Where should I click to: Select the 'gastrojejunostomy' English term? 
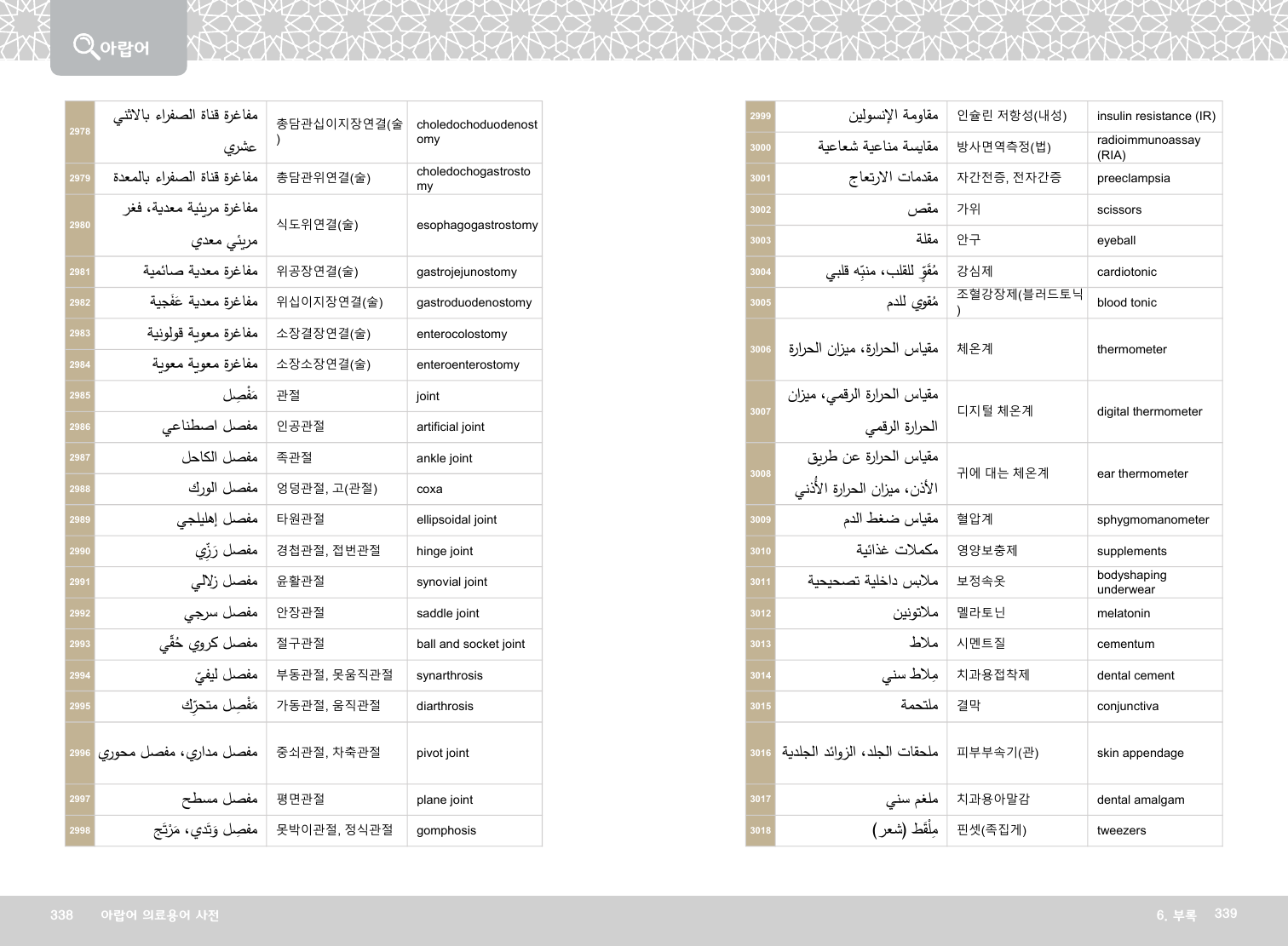pos(466,272)
